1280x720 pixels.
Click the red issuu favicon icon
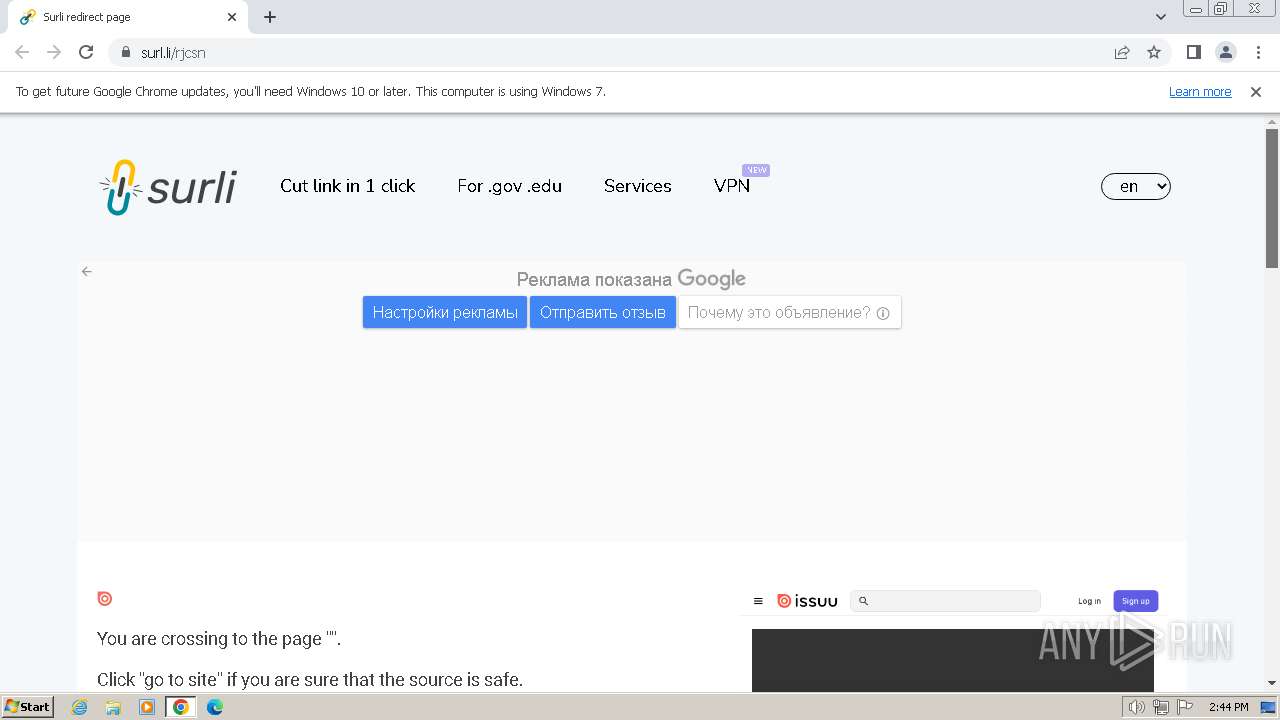coord(105,598)
